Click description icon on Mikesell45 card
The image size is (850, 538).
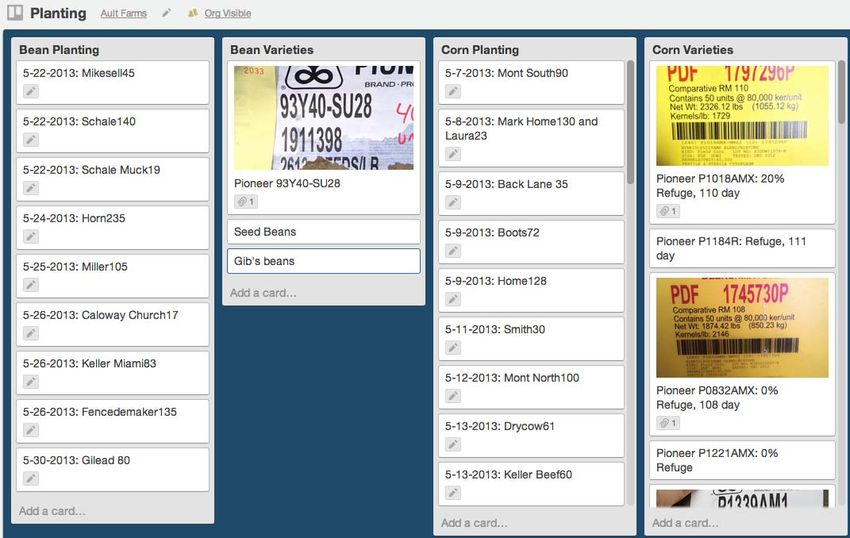(31, 91)
